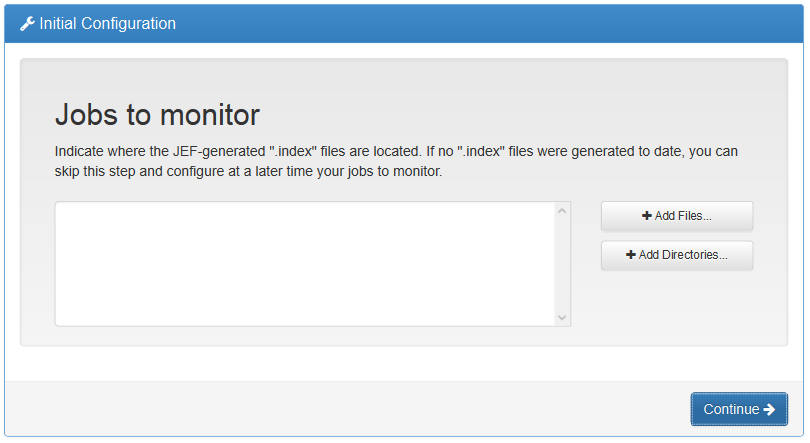Click the blue header bar's empty area
This screenshot has width=810, height=443.
click(x=500, y=23)
